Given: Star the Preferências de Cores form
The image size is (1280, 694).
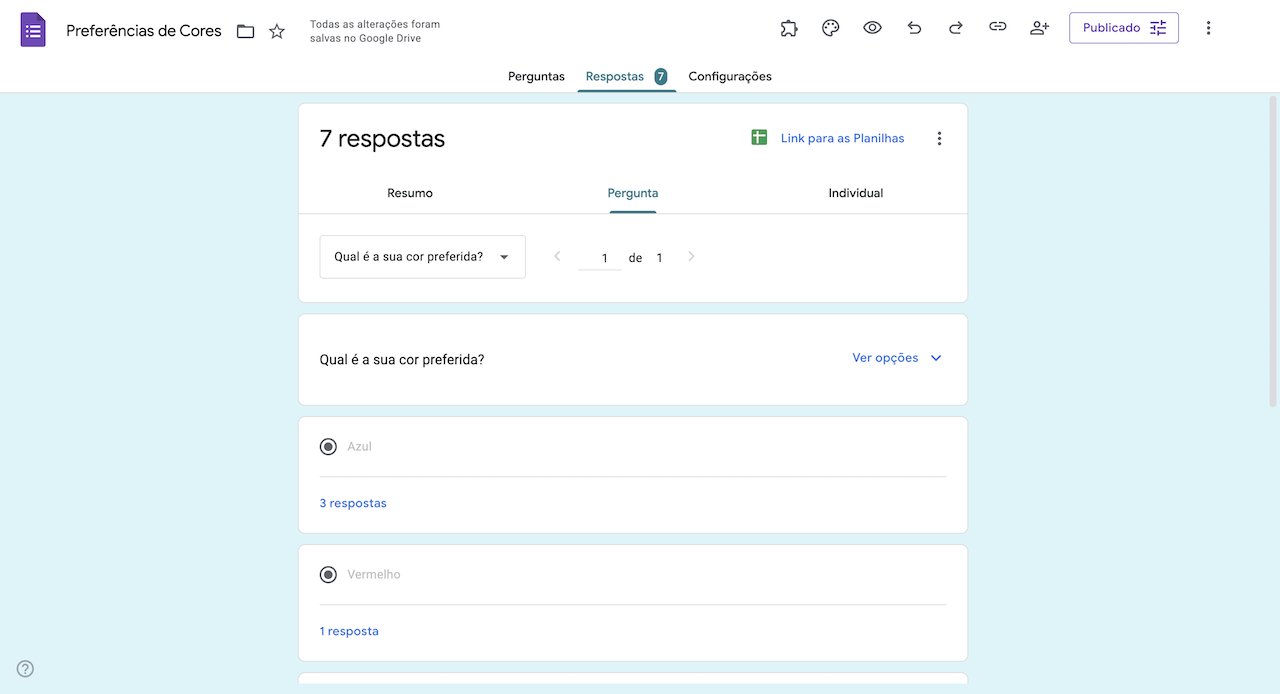Looking at the screenshot, I should 277,31.
